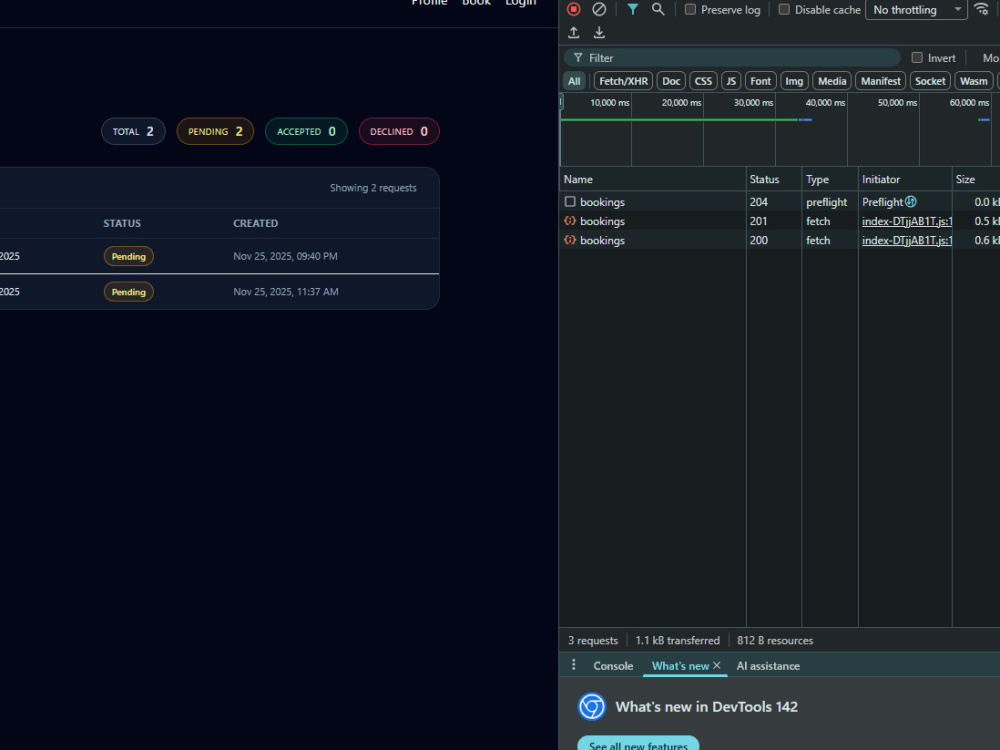Sort by Type column header
Screen dimensions: 1000x750
coord(830,179)
